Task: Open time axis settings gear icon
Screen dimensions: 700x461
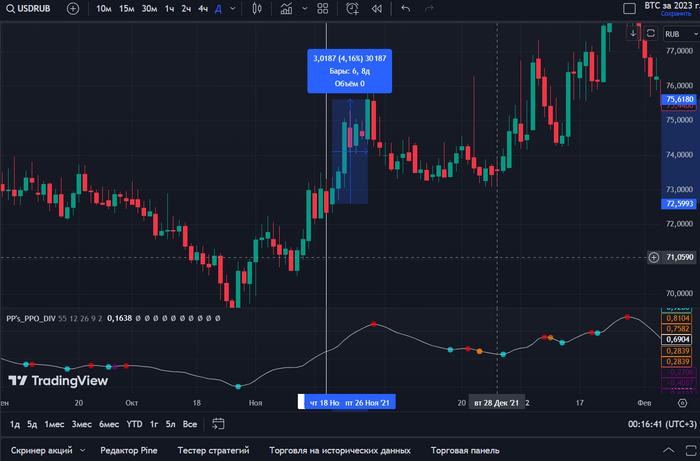Action: tap(682, 403)
